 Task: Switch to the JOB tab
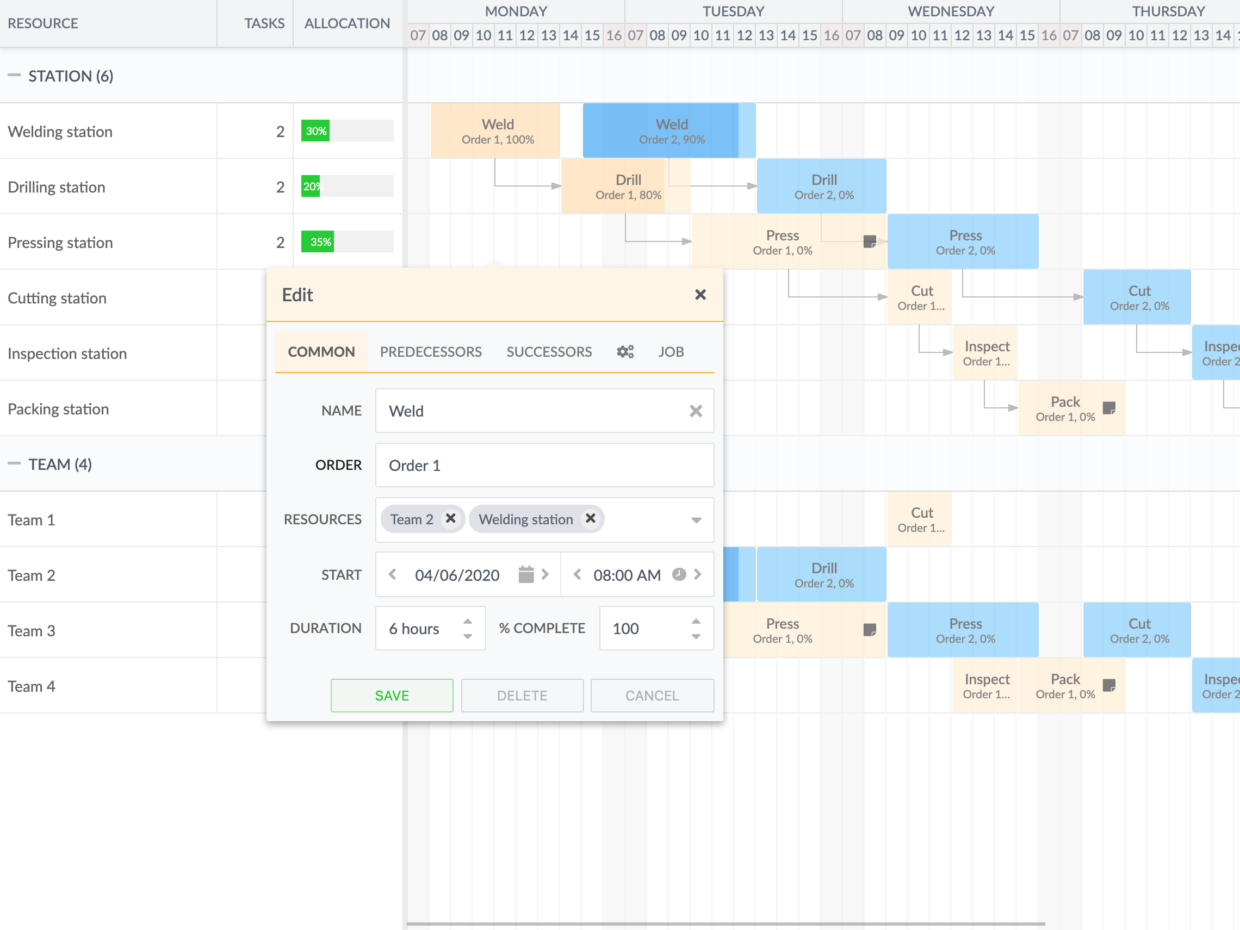tap(671, 352)
